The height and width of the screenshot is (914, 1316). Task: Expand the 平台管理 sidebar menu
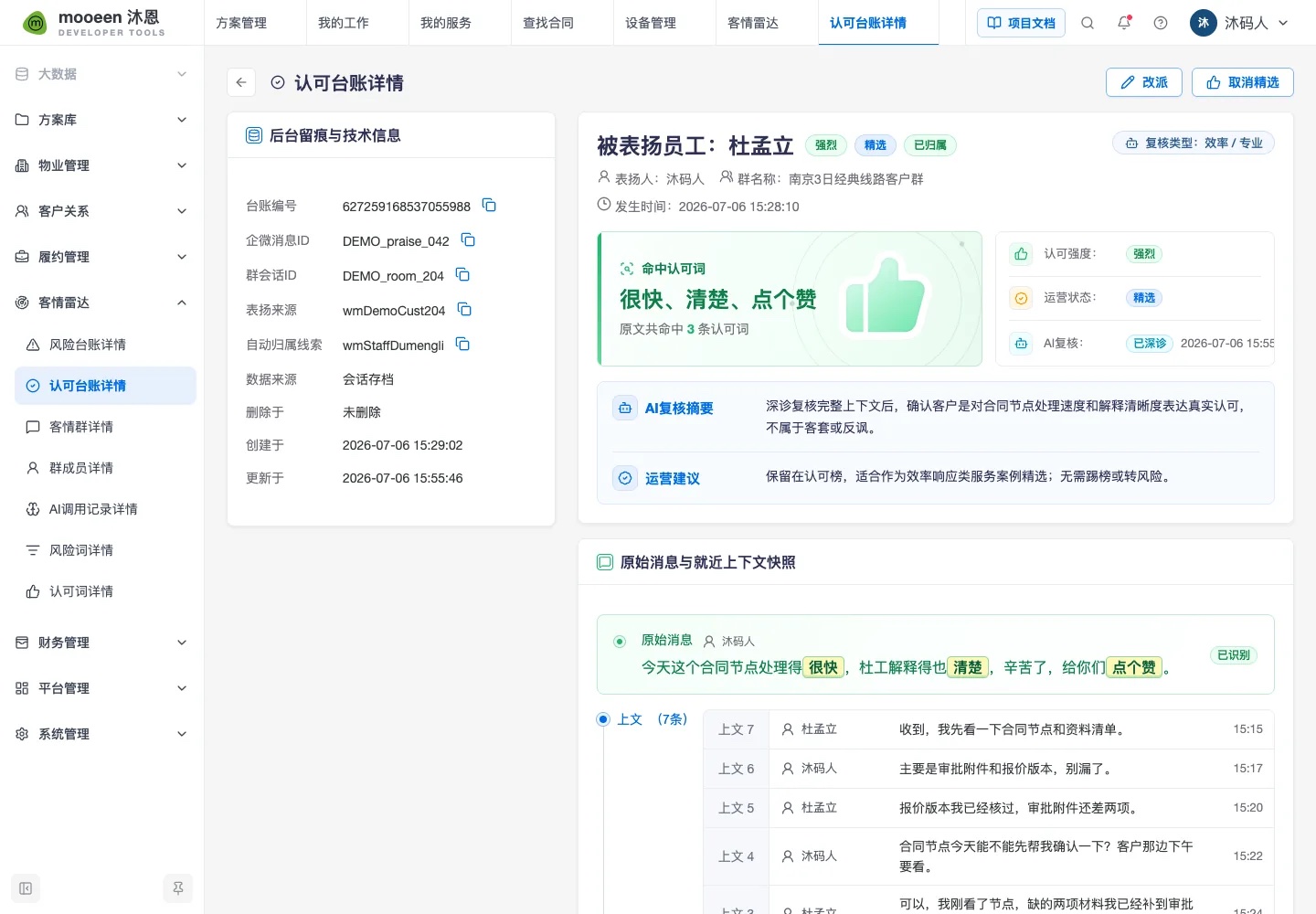point(101,688)
